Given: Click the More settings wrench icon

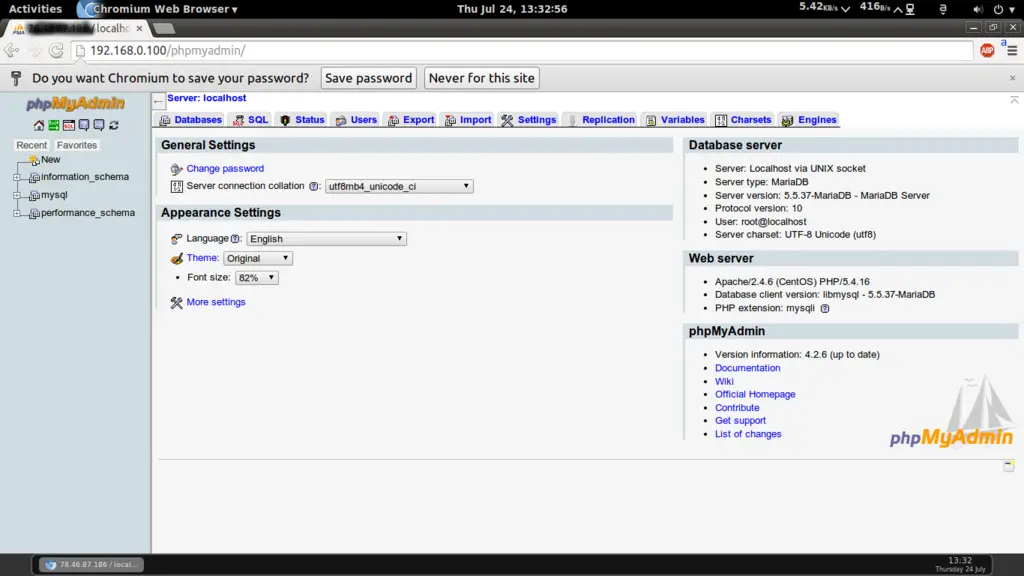Looking at the screenshot, I should [176, 303].
